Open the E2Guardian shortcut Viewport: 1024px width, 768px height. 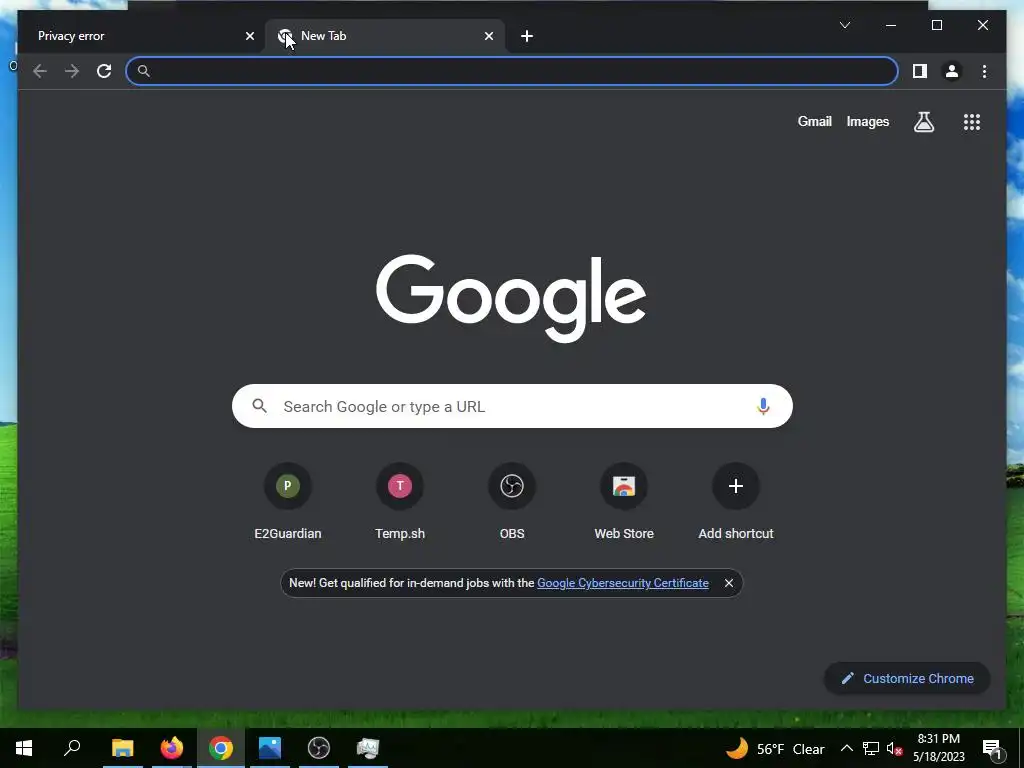click(287, 502)
